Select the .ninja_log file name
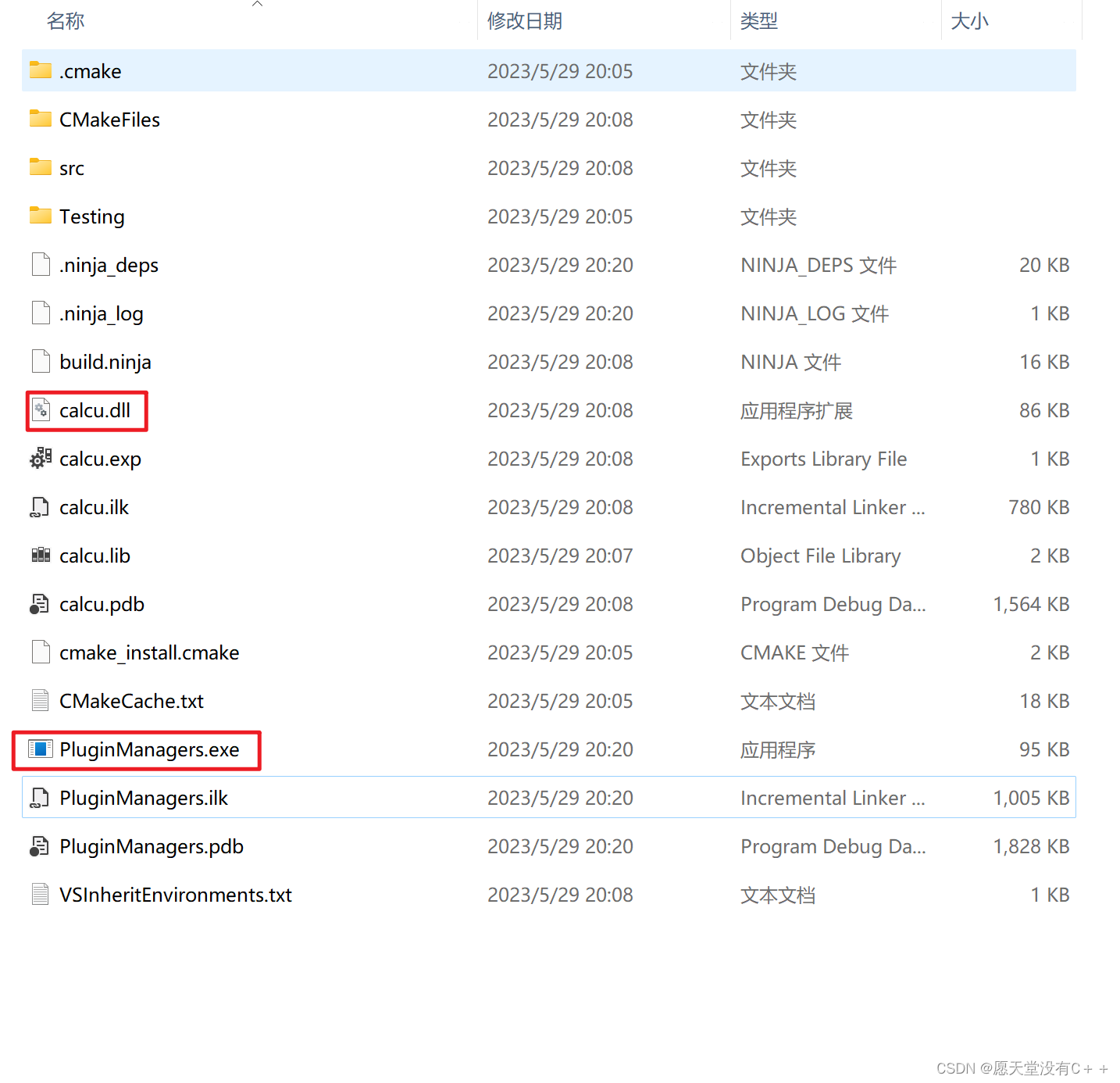1120x1083 pixels. pos(102,313)
